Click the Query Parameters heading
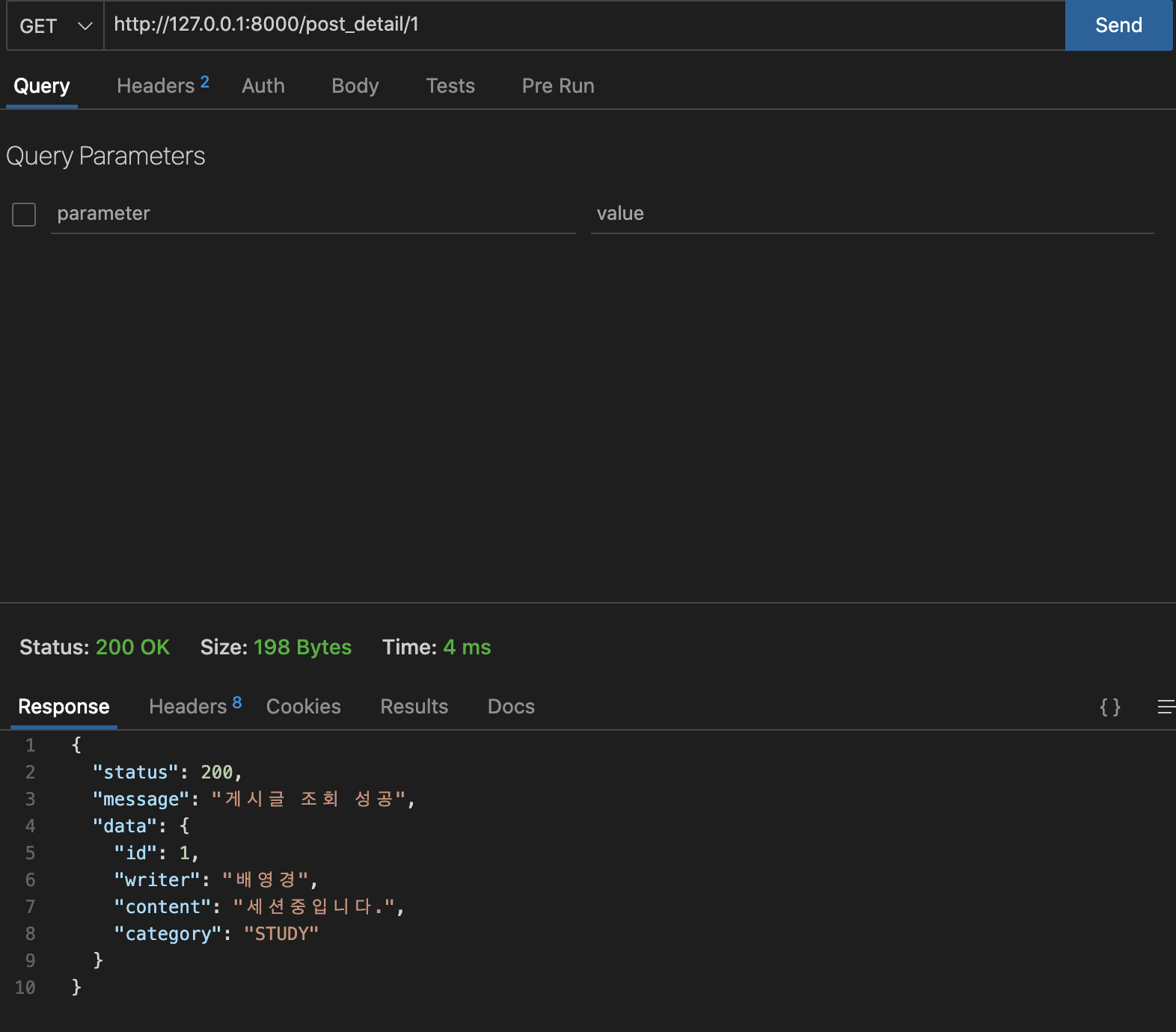The image size is (1176, 1032). point(105,156)
